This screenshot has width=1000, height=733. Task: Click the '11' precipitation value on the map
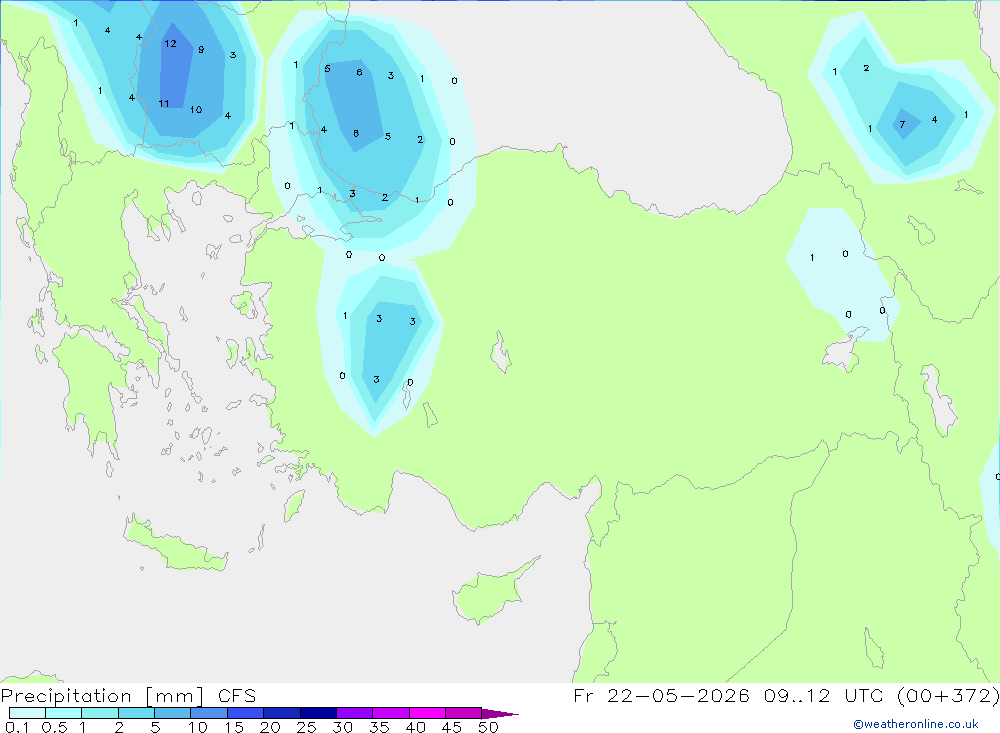tap(164, 103)
